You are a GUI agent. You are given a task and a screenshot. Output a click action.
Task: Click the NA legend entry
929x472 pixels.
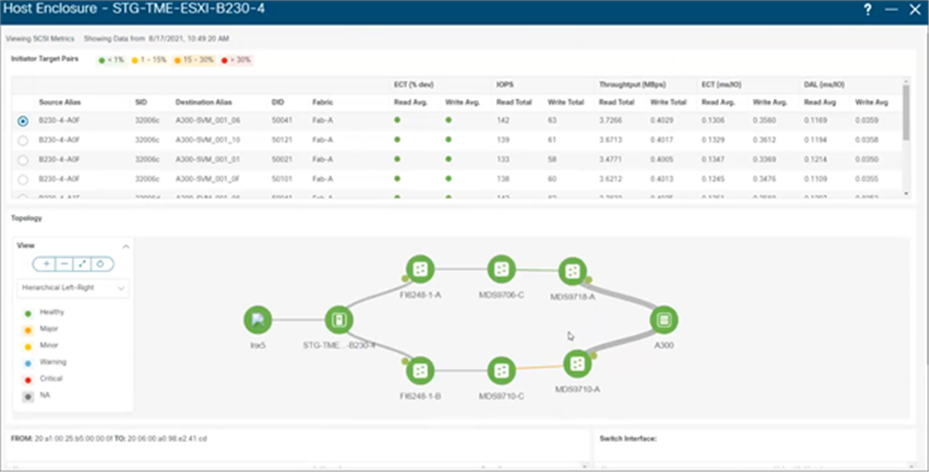click(x=37, y=396)
